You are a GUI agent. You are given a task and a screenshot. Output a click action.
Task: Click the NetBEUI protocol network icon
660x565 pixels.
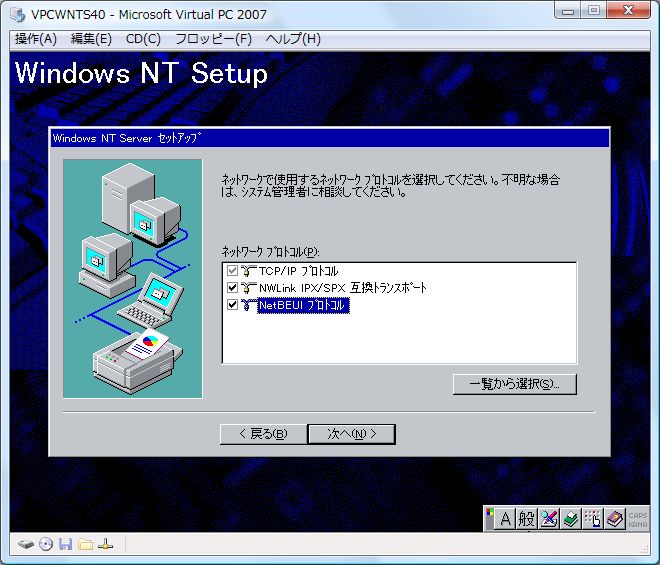tap(248, 305)
